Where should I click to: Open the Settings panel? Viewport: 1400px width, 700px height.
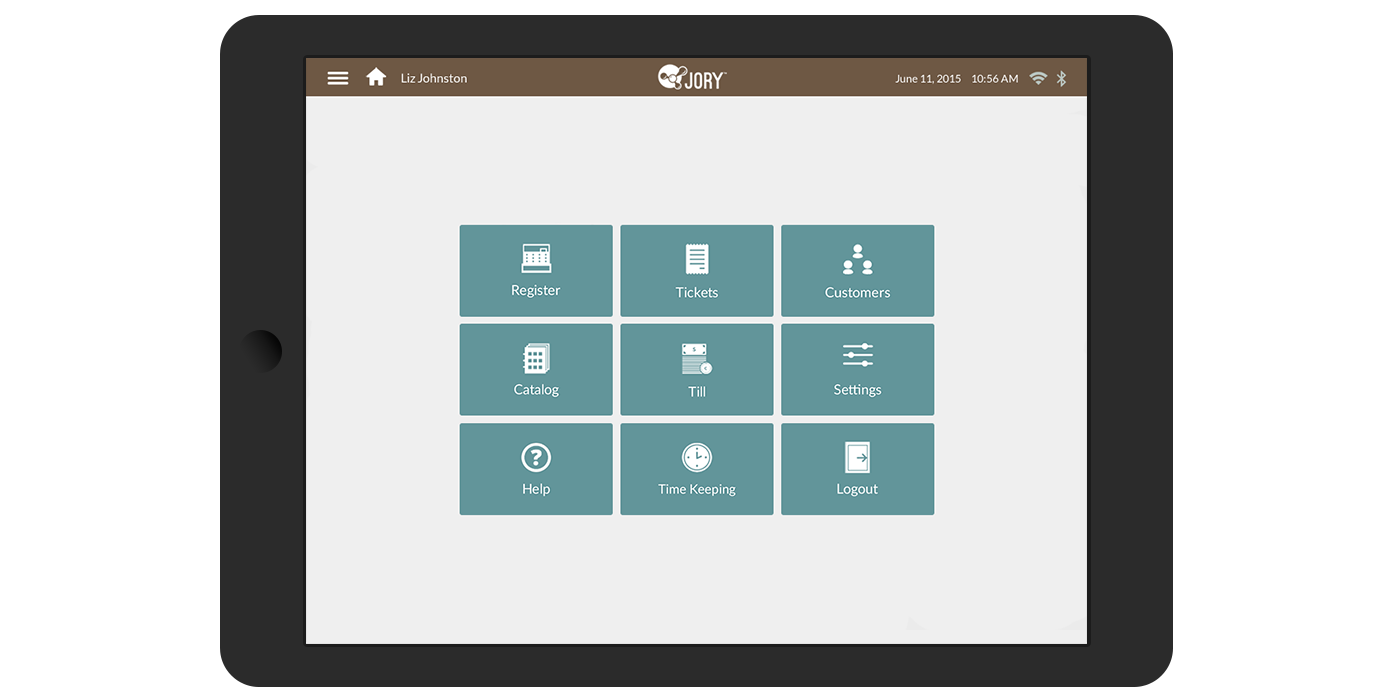point(857,369)
